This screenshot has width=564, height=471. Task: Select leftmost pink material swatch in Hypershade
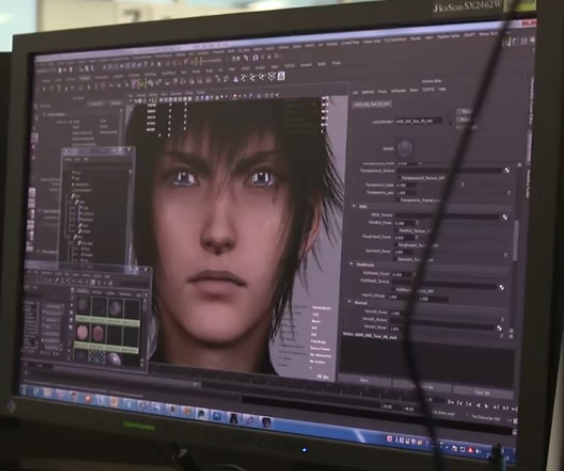(x=83, y=333)
